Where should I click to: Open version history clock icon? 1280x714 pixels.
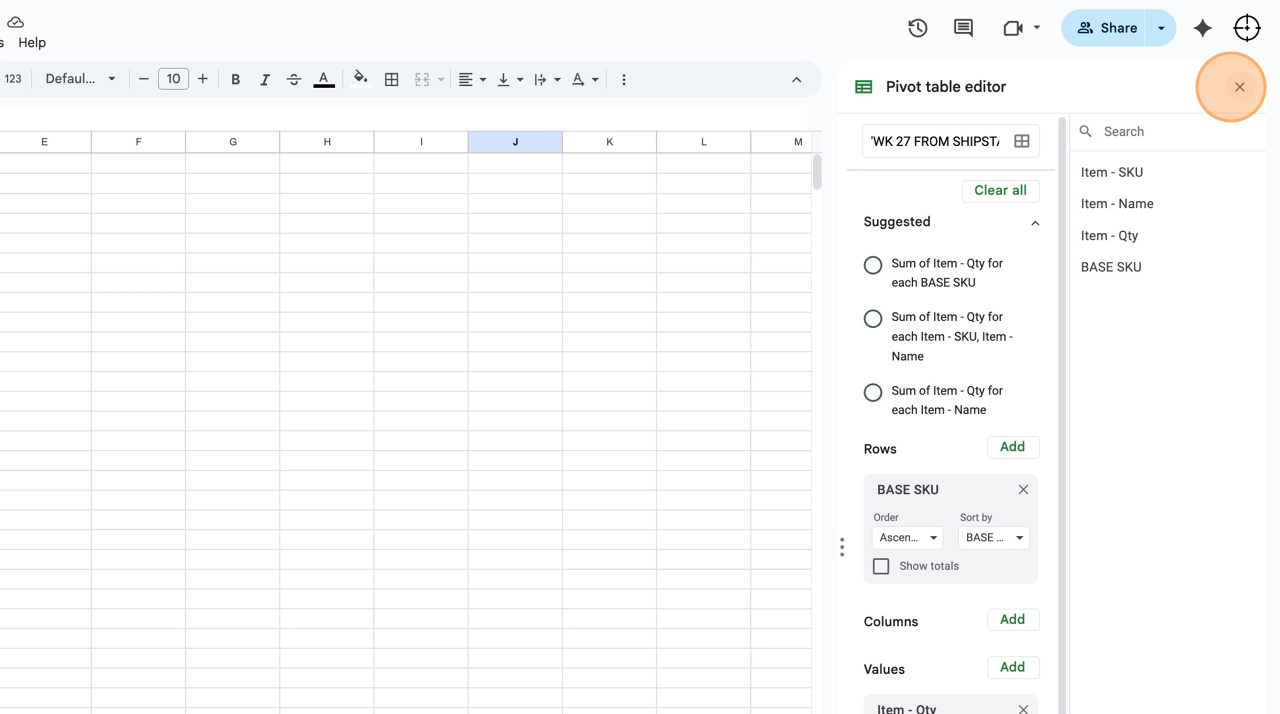point(917,28)
